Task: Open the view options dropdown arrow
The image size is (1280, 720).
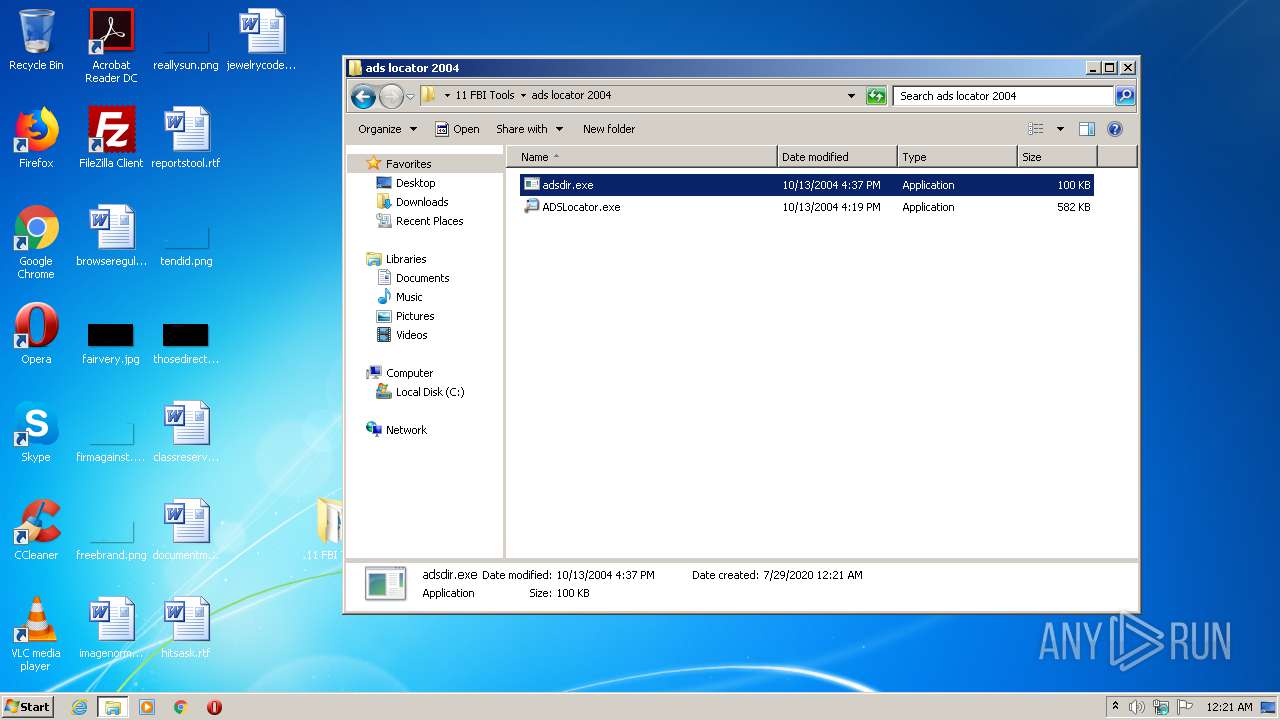Action: tap(1060, 129)
